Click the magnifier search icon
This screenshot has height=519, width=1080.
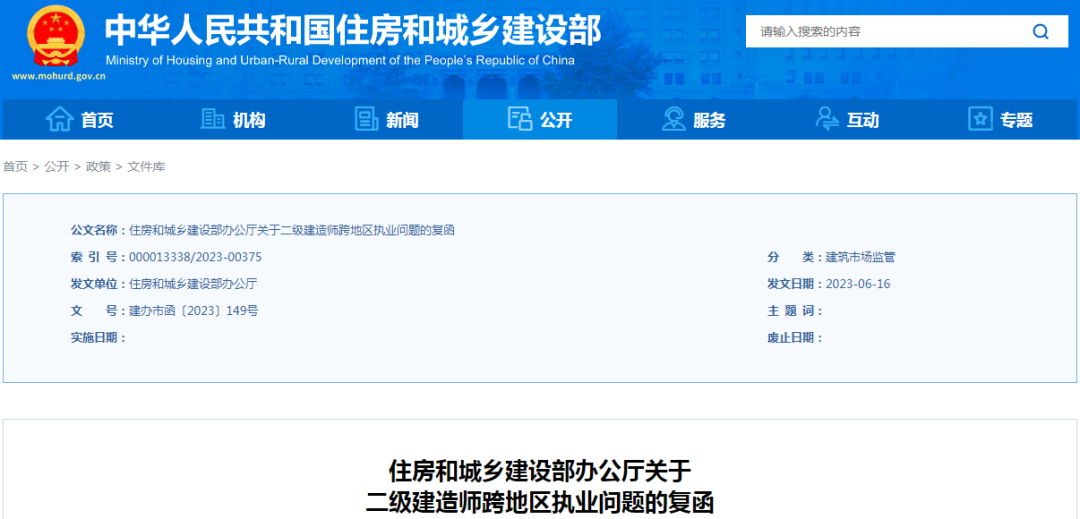click(x=1040, y=32)
